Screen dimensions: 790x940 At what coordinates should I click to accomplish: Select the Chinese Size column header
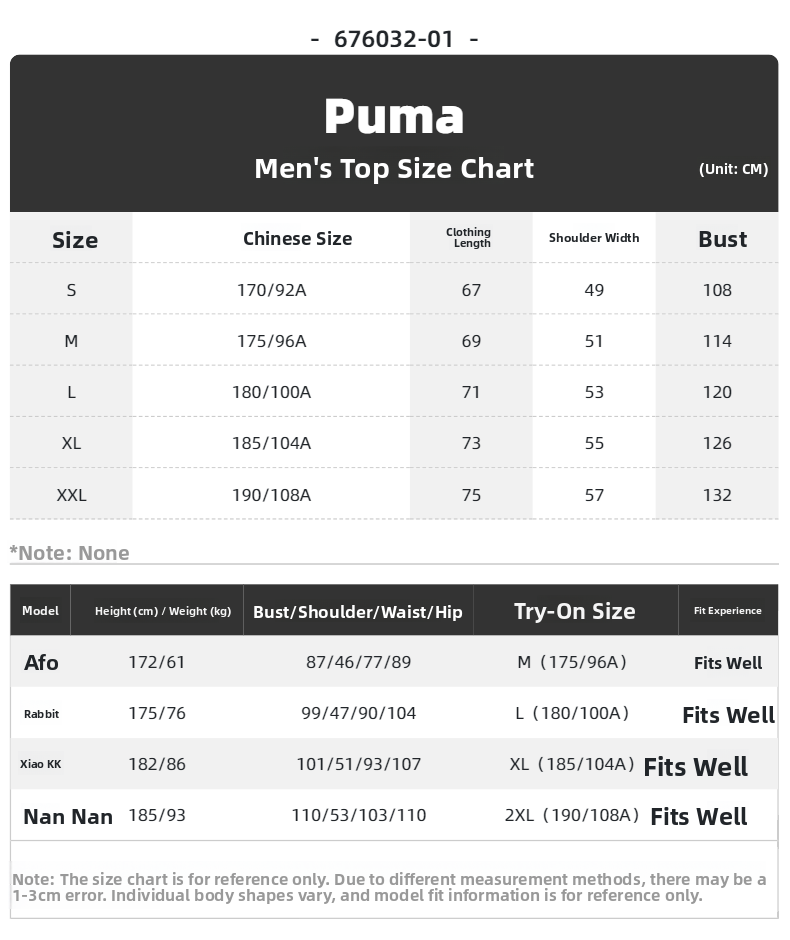pos(297,239)
